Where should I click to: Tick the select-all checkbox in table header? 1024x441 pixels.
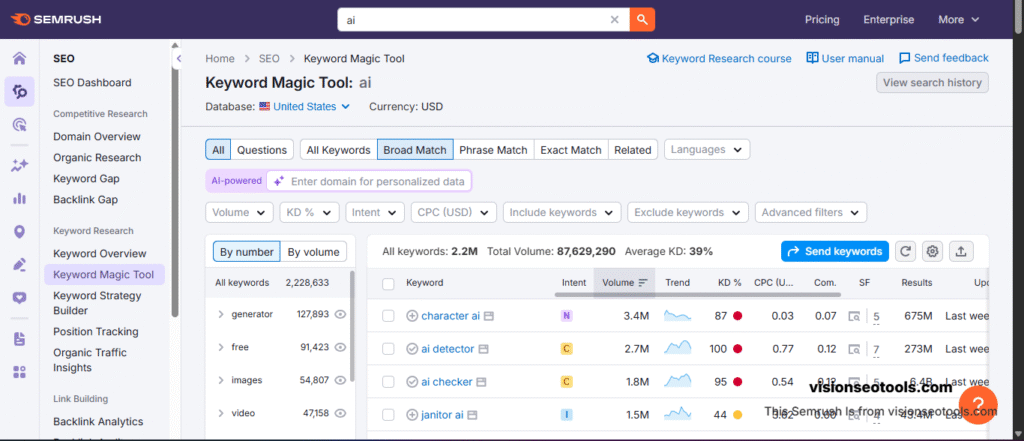point(388,284)
